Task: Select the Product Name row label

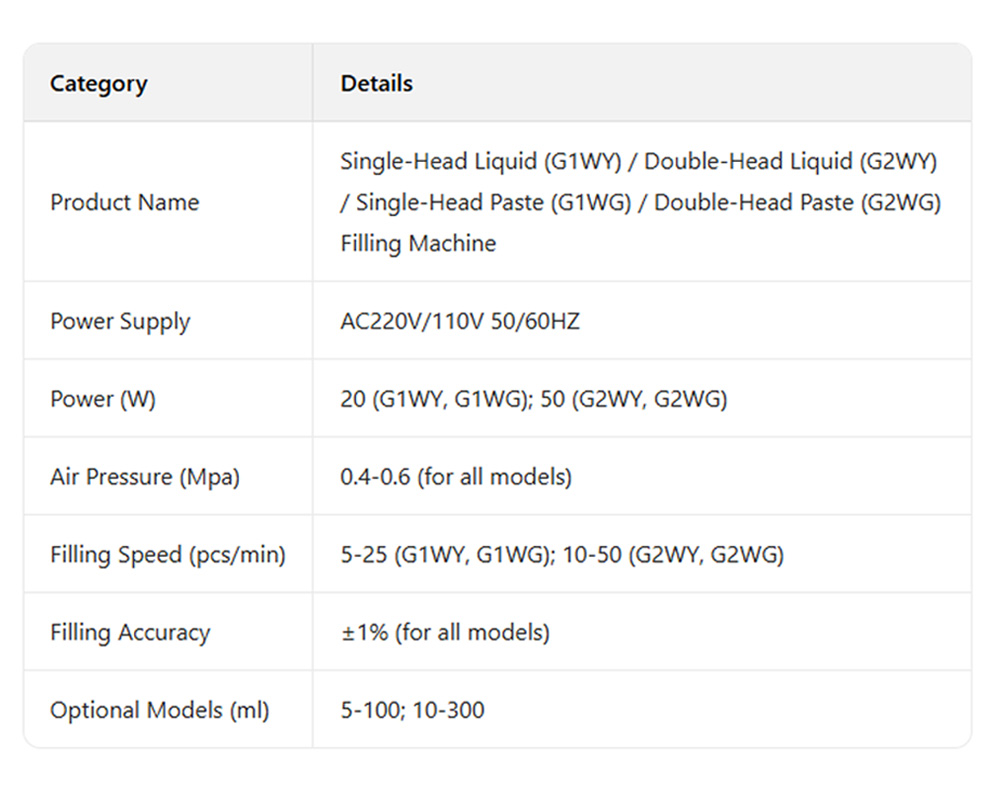Action: (124, 202)
